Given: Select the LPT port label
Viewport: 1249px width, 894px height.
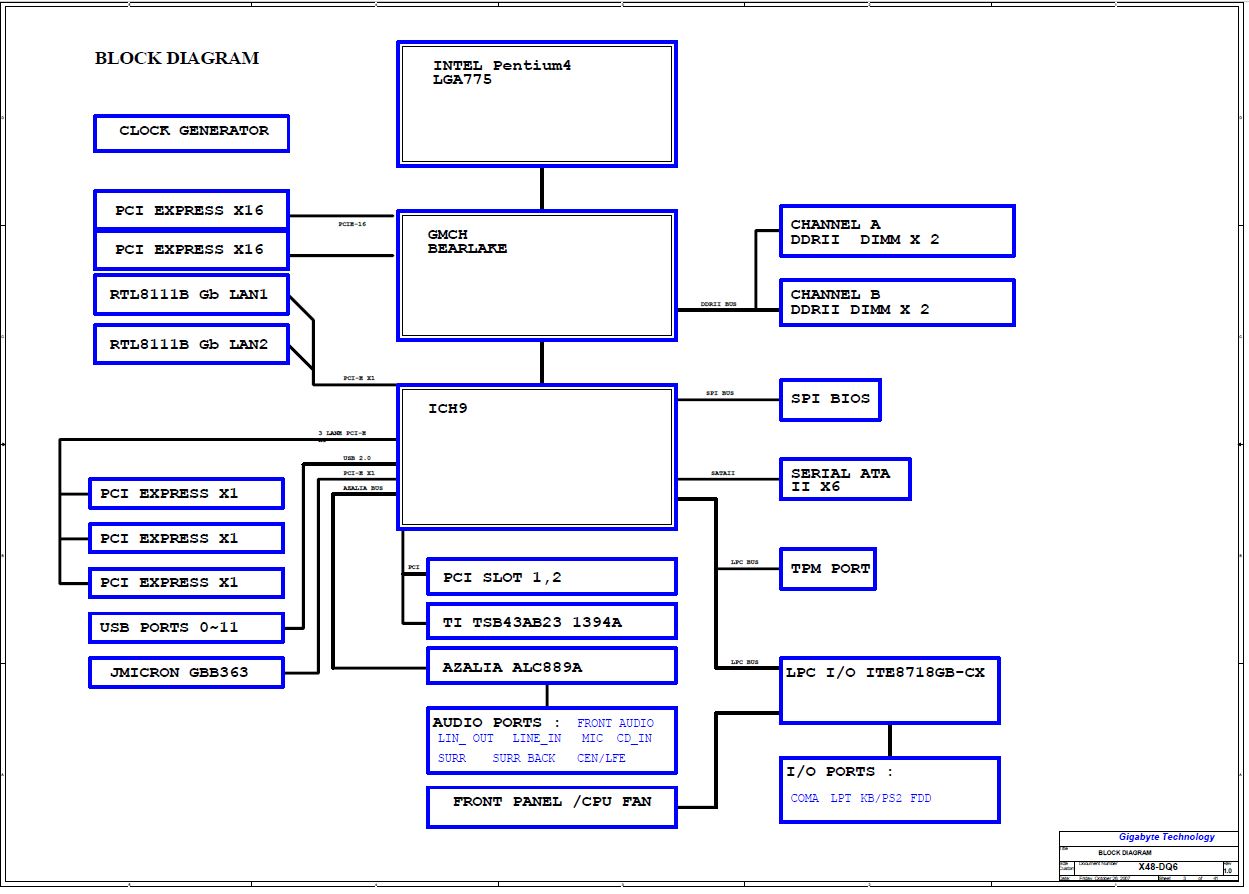Looking at the screenshot, I should (x=840, y=798).
